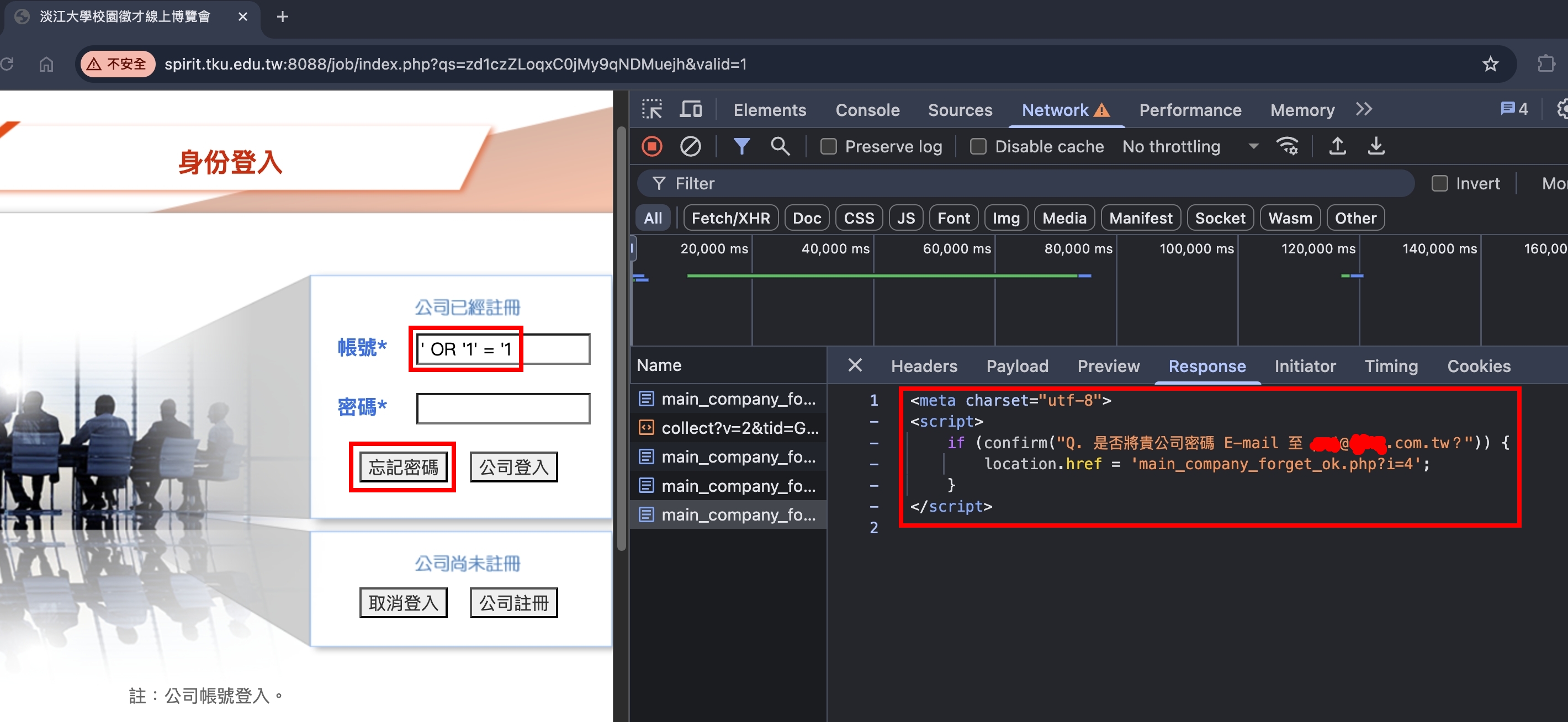
Task: Filter requests by Font type
Action: [953, 218]
